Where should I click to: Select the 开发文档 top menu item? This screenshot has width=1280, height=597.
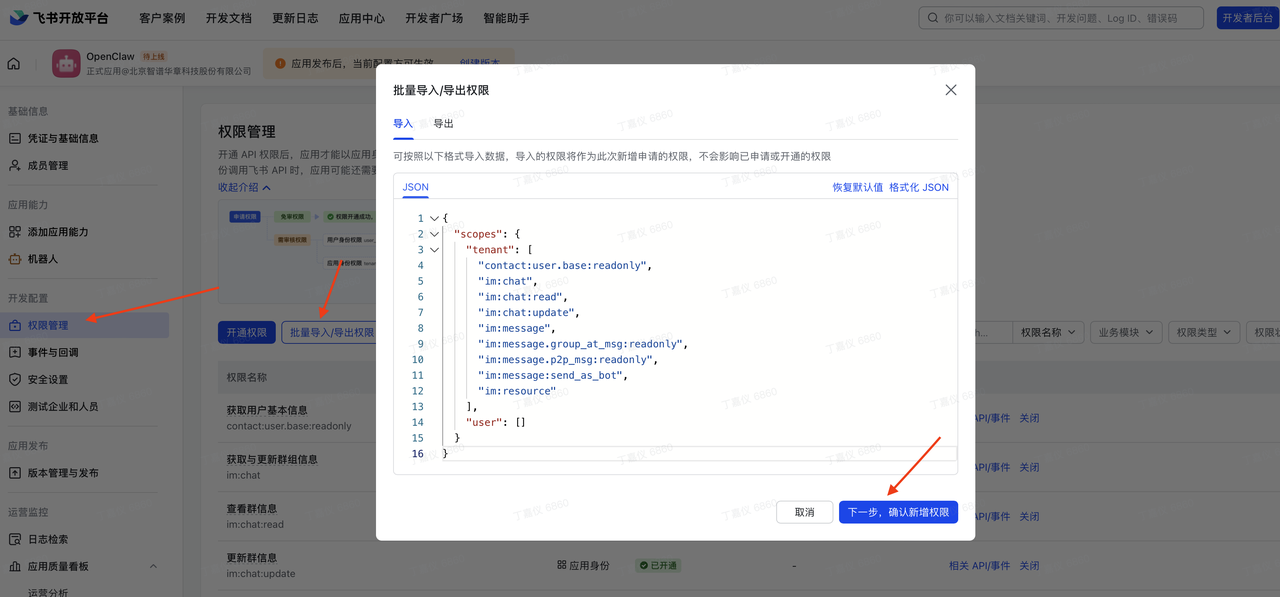click(x=229, y=18)
